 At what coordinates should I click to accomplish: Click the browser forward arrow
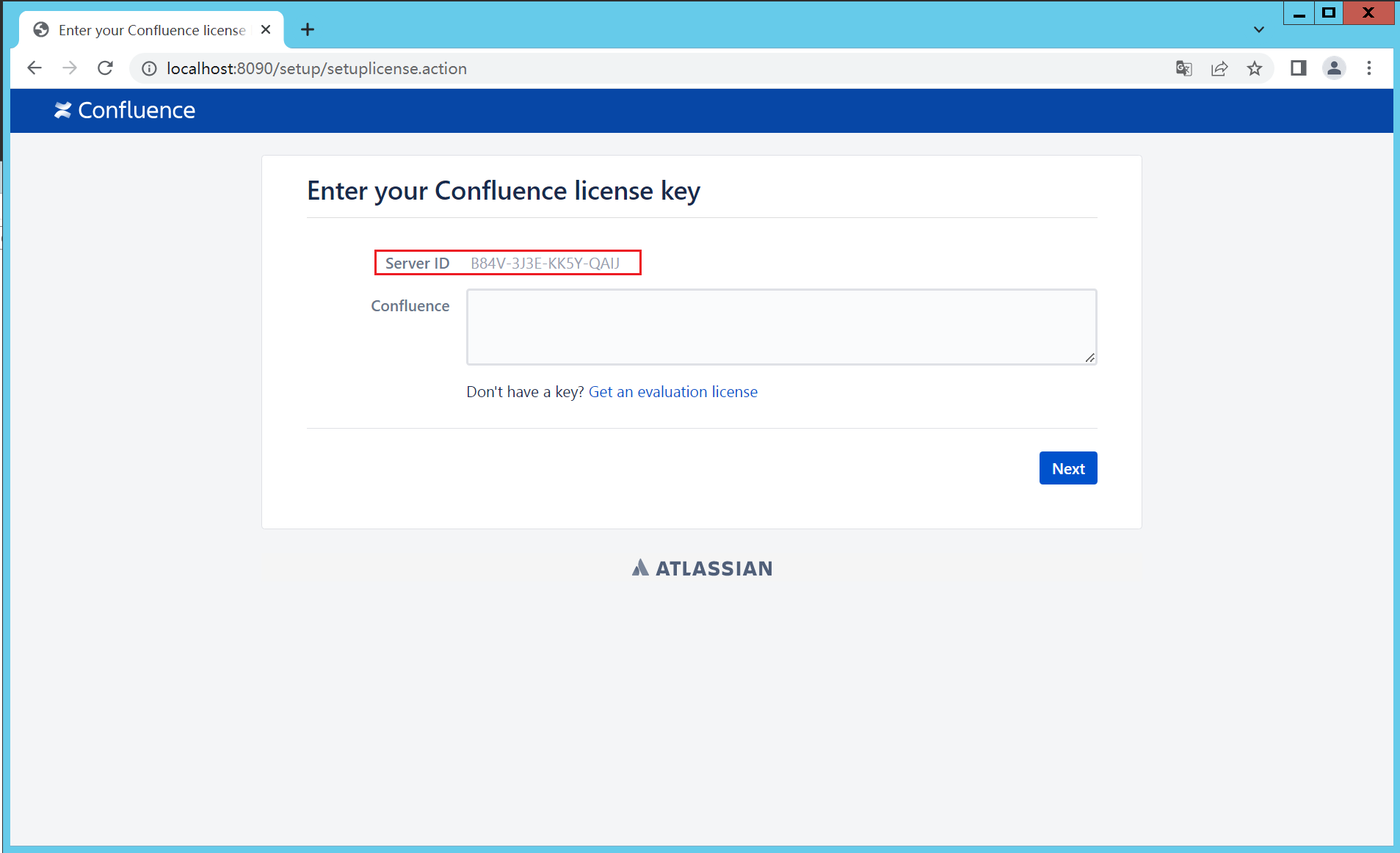[x=70, y=68]
